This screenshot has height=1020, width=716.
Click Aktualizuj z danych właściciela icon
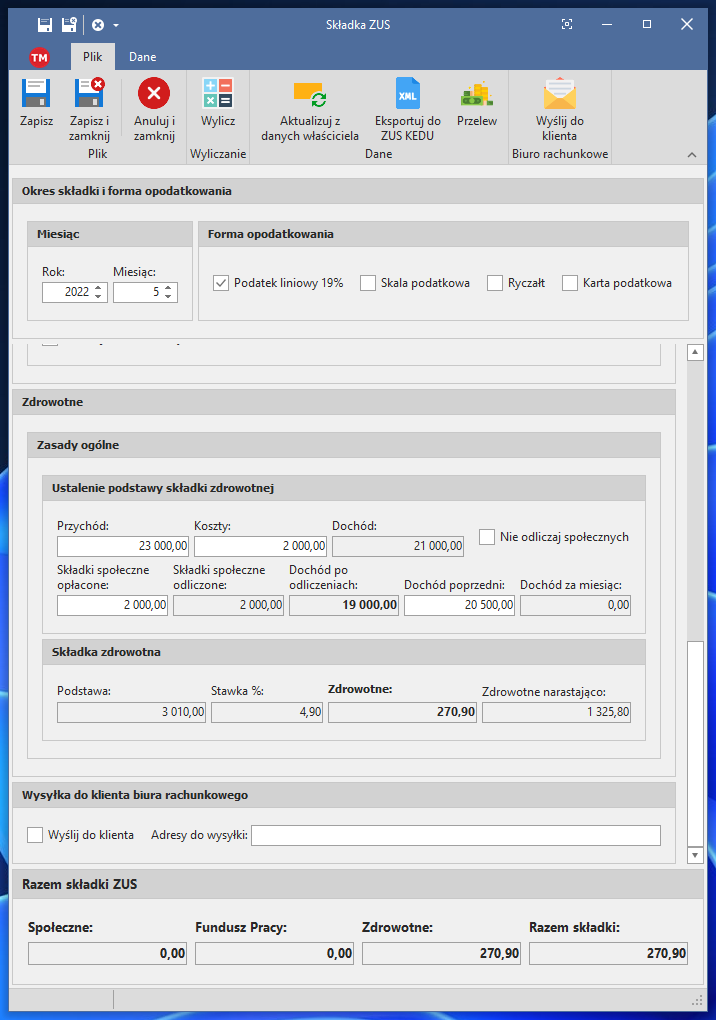(x=310, y=95)
